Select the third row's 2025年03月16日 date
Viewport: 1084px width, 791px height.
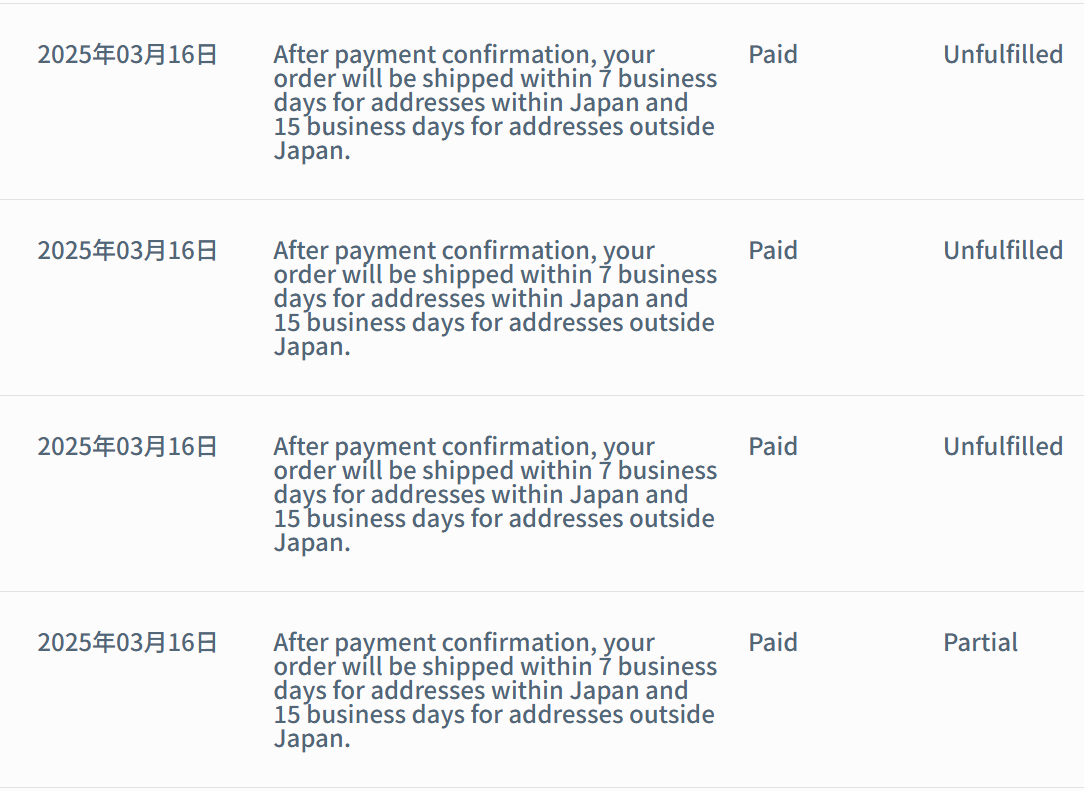127,446
